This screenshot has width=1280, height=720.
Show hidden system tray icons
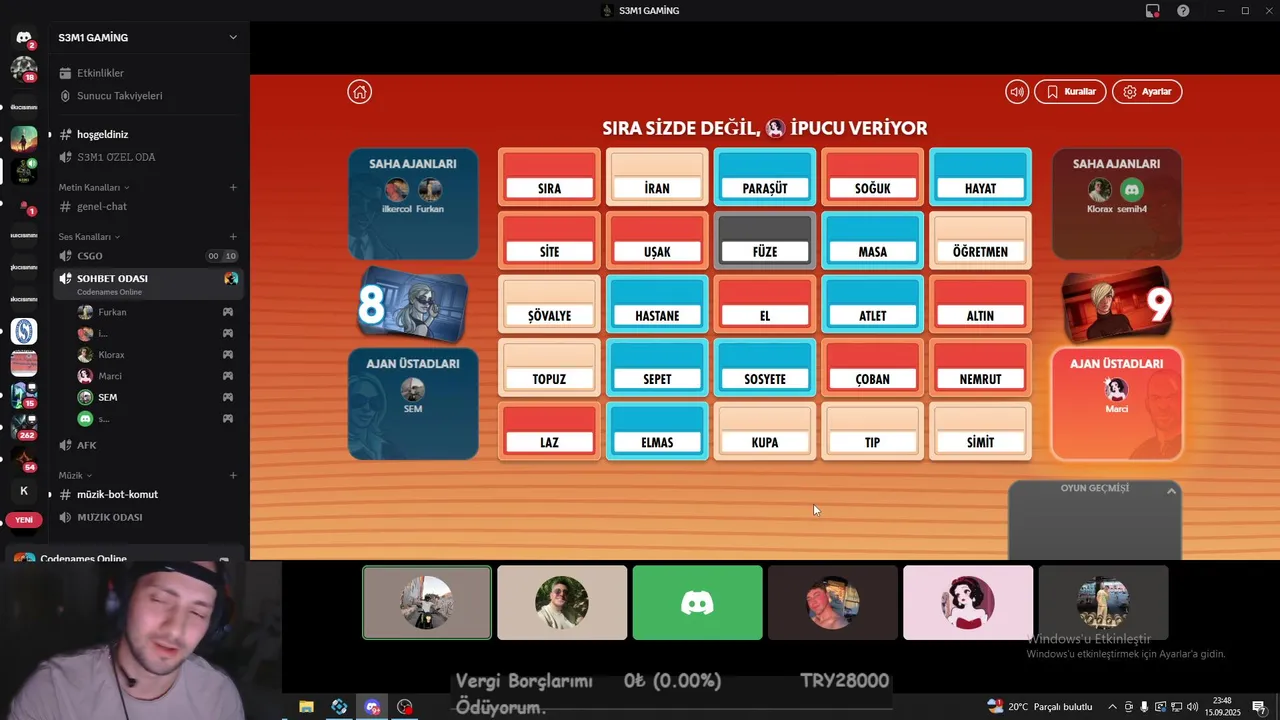click(1112, 707)
